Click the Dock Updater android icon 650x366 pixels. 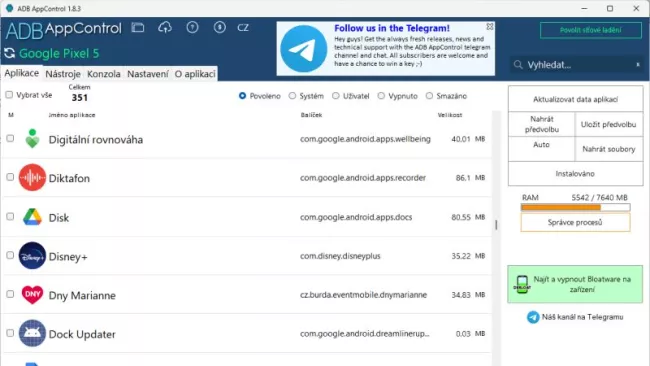(x=32, y=333)
